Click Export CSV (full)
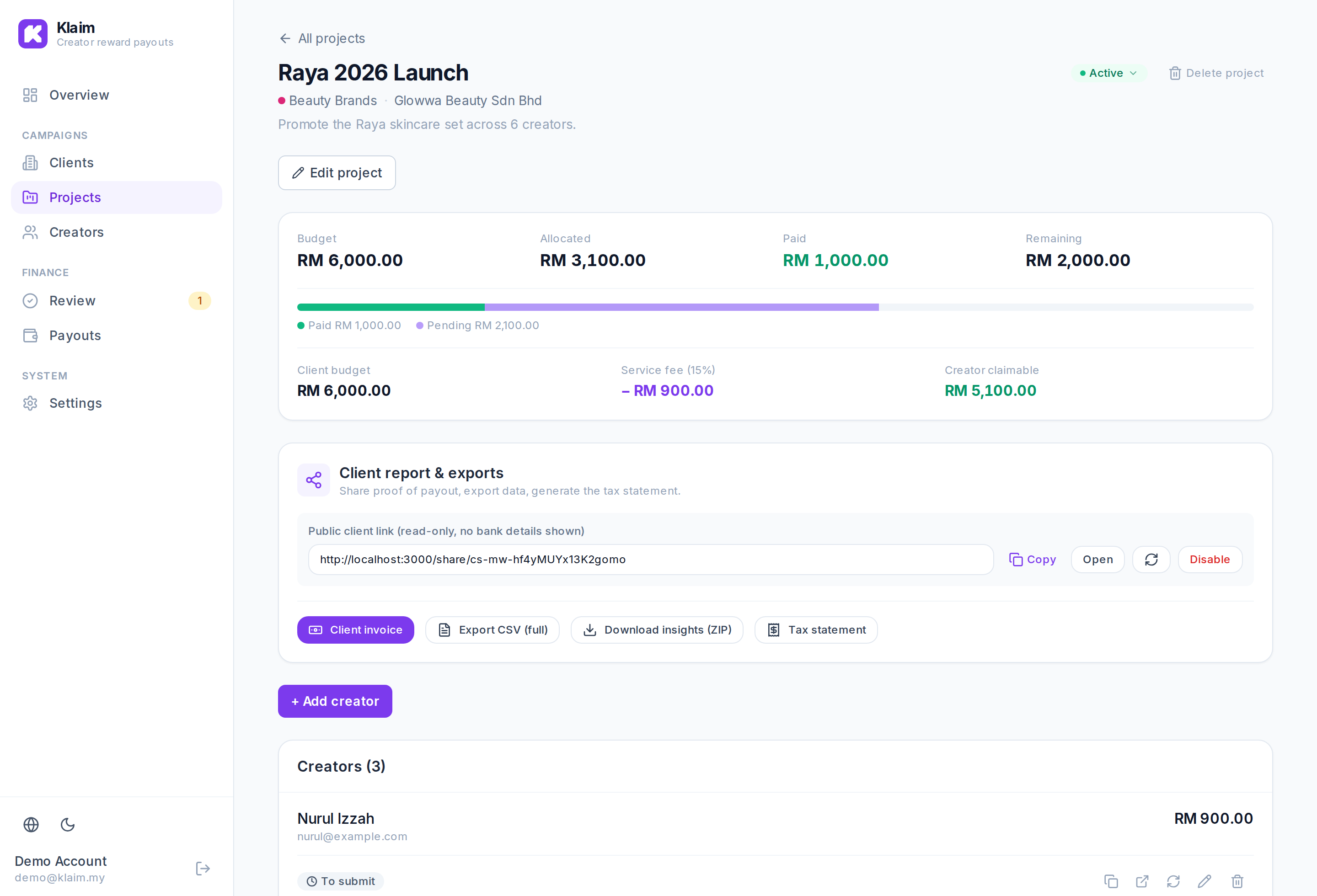The height and width of the screenshot is (896, 1317). [492, 630]
